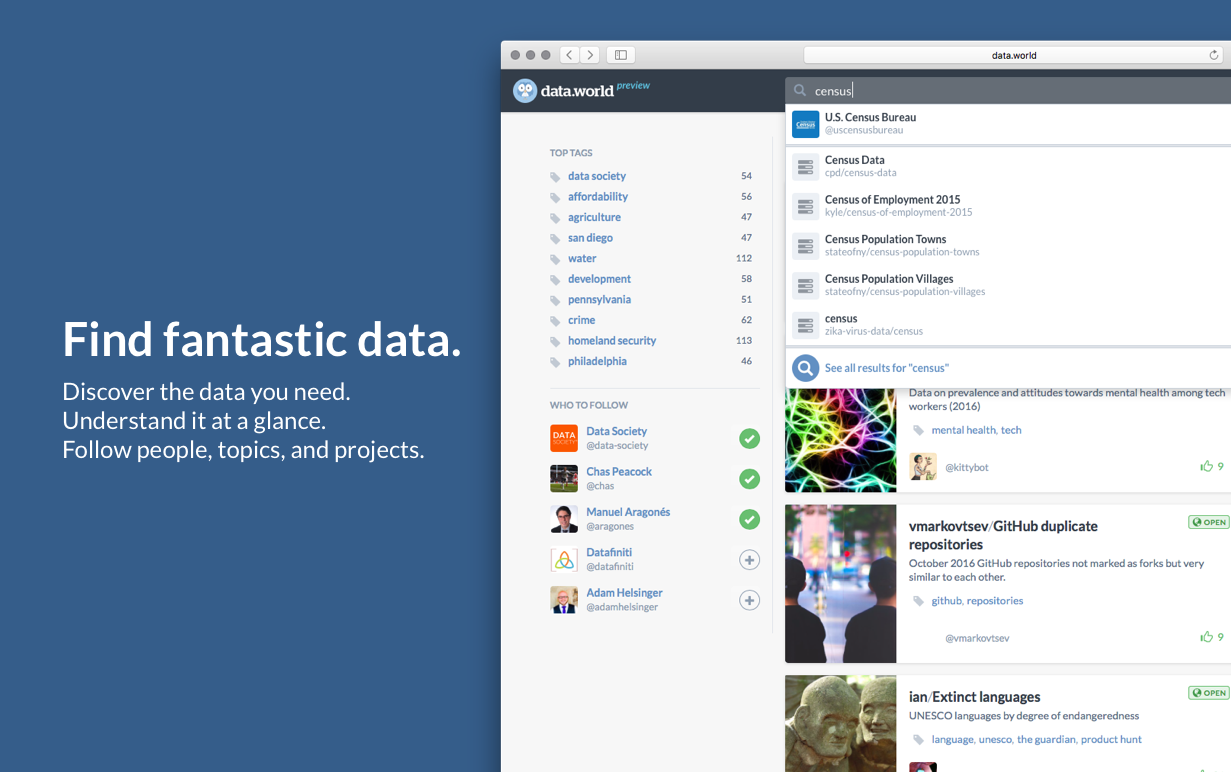This screenshot has width=1231, height=772.
Task: Open the philadelphia tag
Action: pos(597,361)
